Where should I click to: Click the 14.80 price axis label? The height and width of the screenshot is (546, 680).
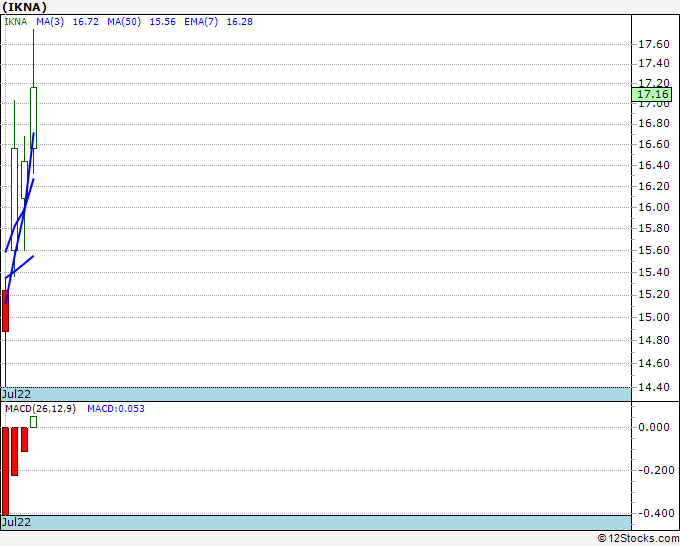click(x=654, y=340)
